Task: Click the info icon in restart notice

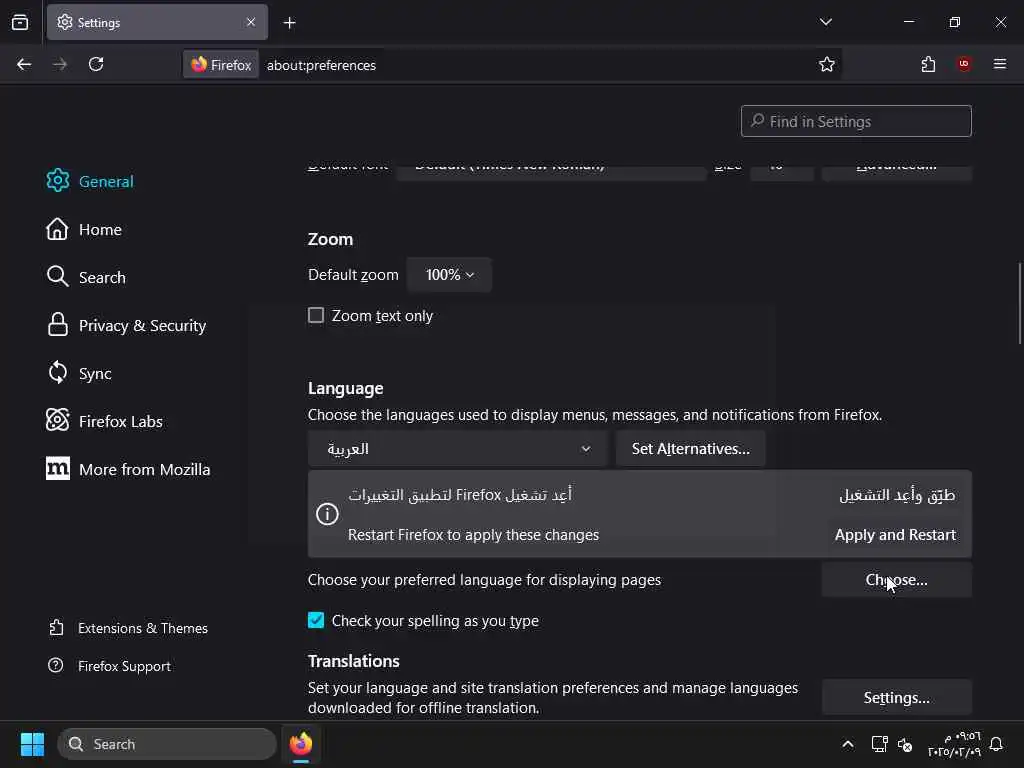Action: [327, 514]
